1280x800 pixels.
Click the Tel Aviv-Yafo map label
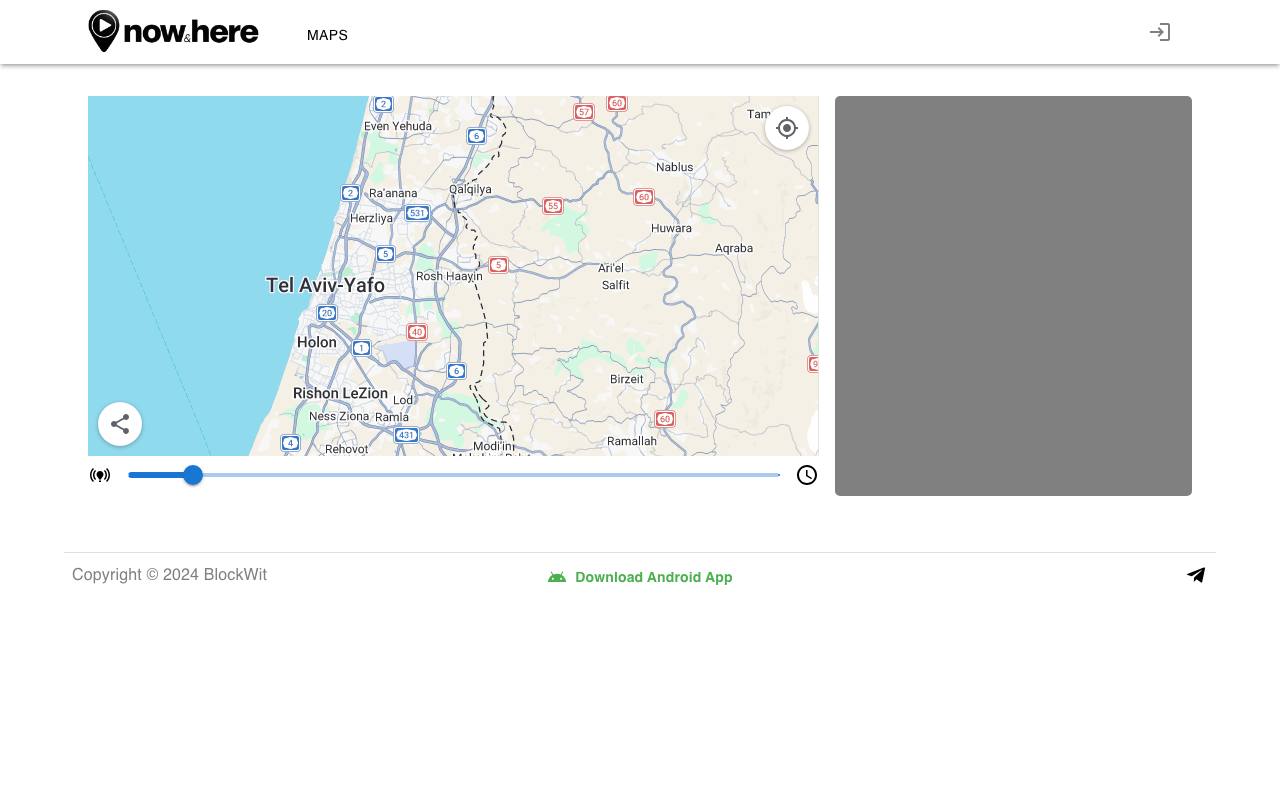pyautogui.click(x=325, y=285)
